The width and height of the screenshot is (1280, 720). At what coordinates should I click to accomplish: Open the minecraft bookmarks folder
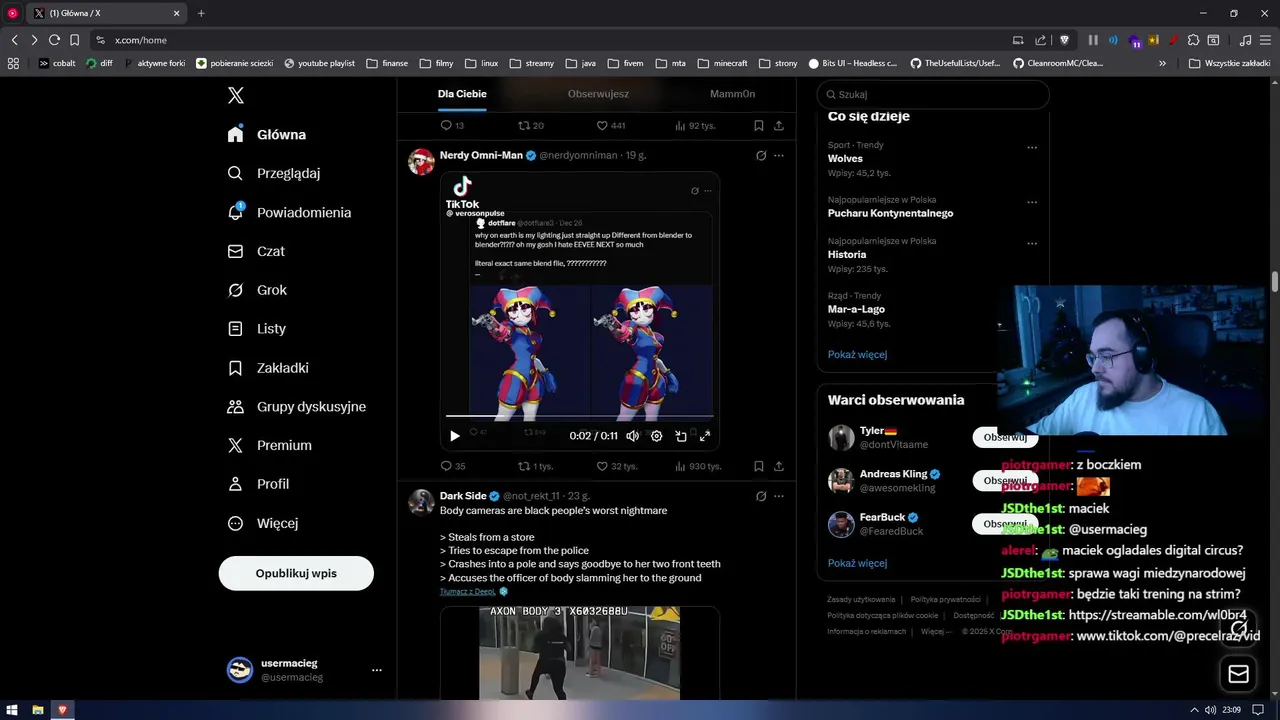click(722, 63)
